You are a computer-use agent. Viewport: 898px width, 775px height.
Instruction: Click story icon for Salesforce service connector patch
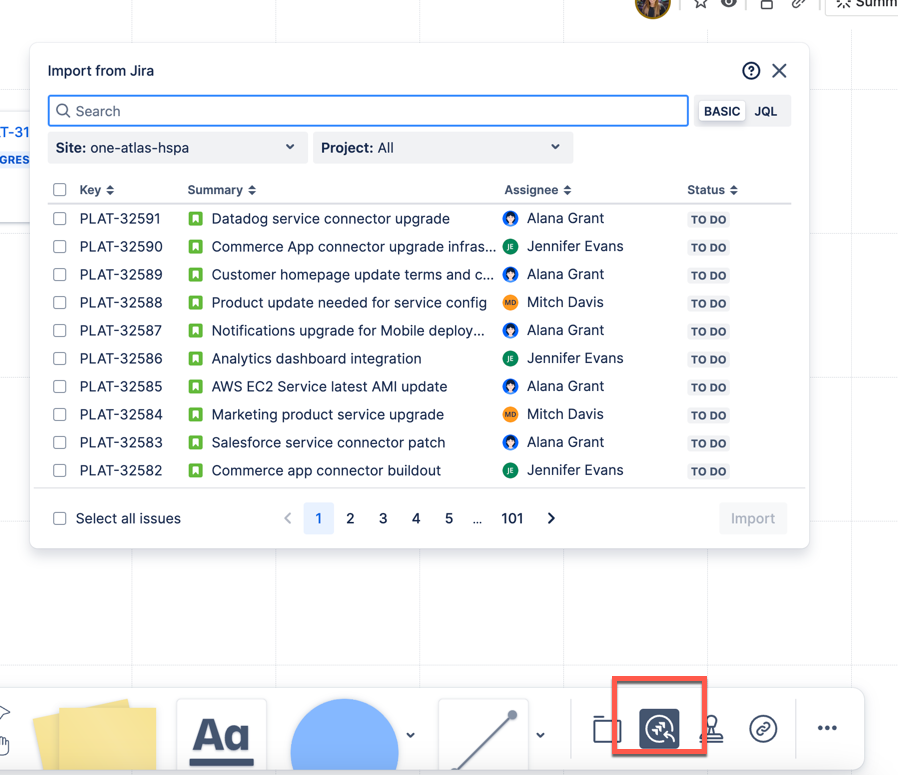[x=196, y=443]
